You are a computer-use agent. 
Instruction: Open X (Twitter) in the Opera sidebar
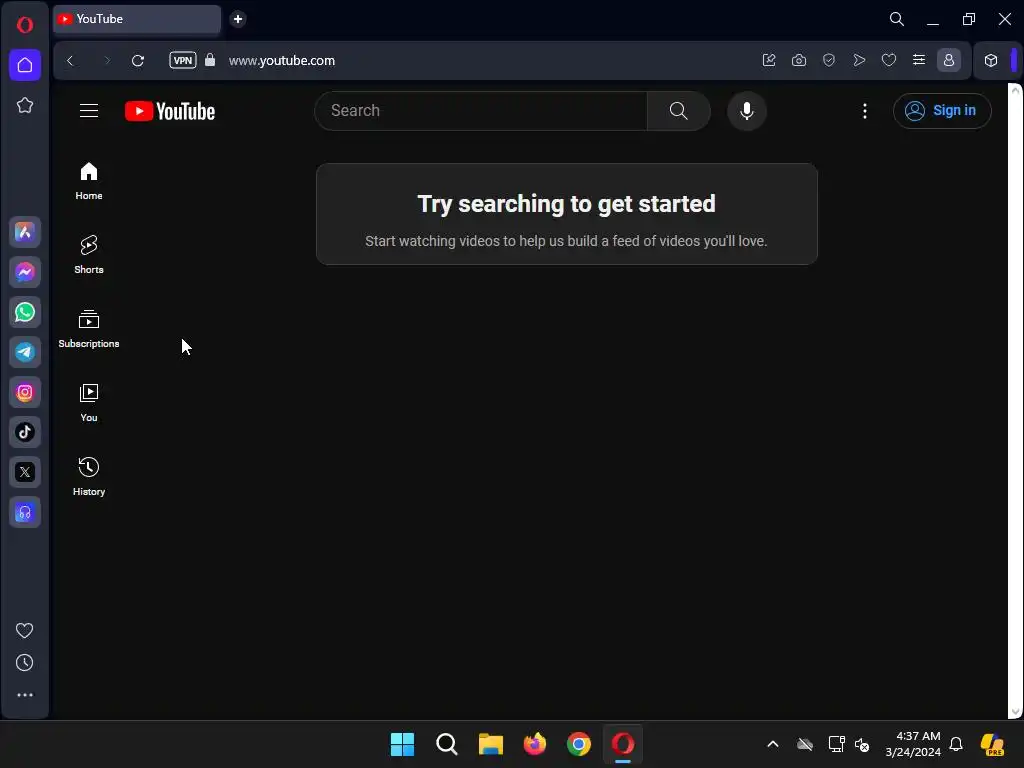tap(25, 472)
